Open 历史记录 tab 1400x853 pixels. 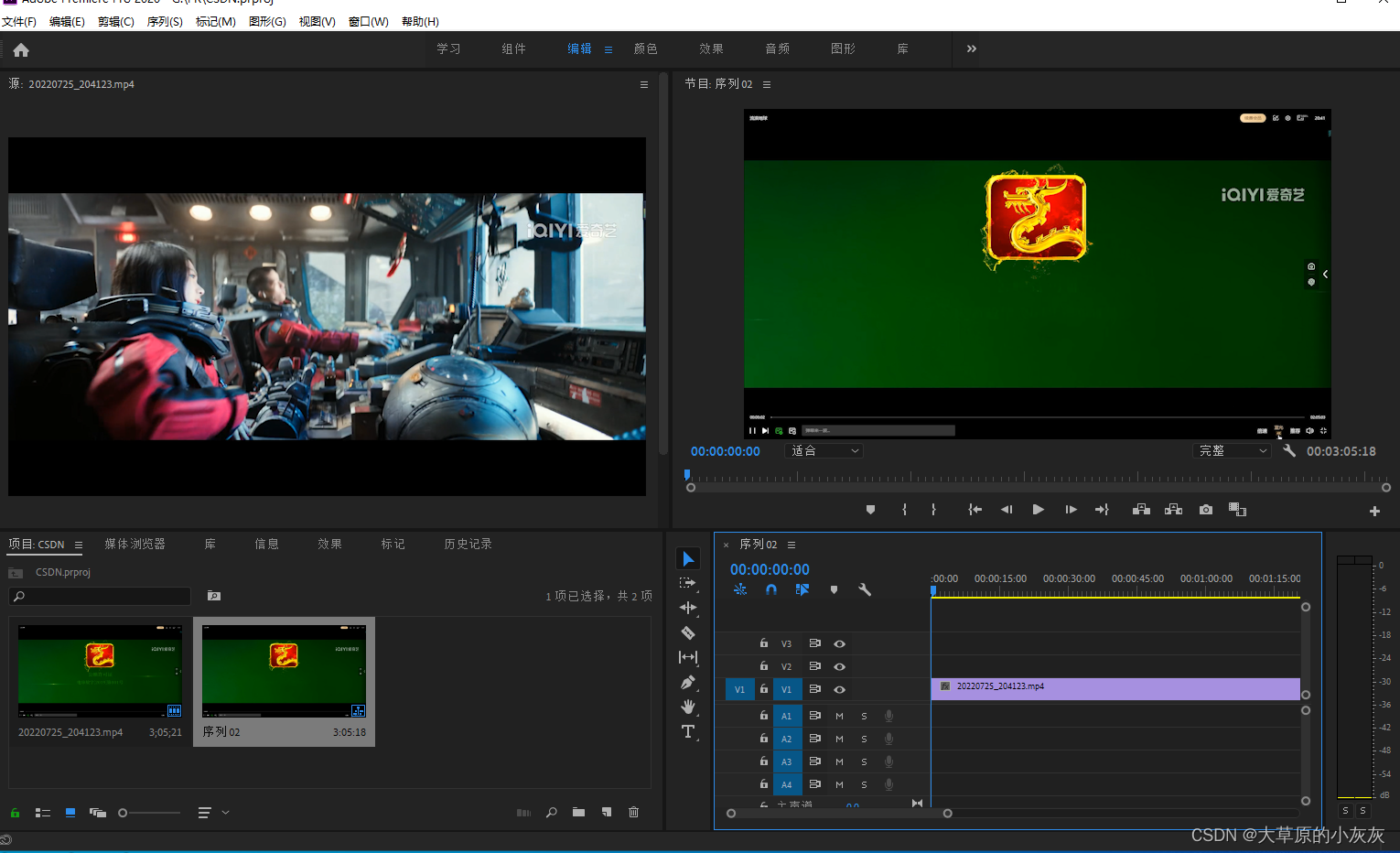pos(468,544)
